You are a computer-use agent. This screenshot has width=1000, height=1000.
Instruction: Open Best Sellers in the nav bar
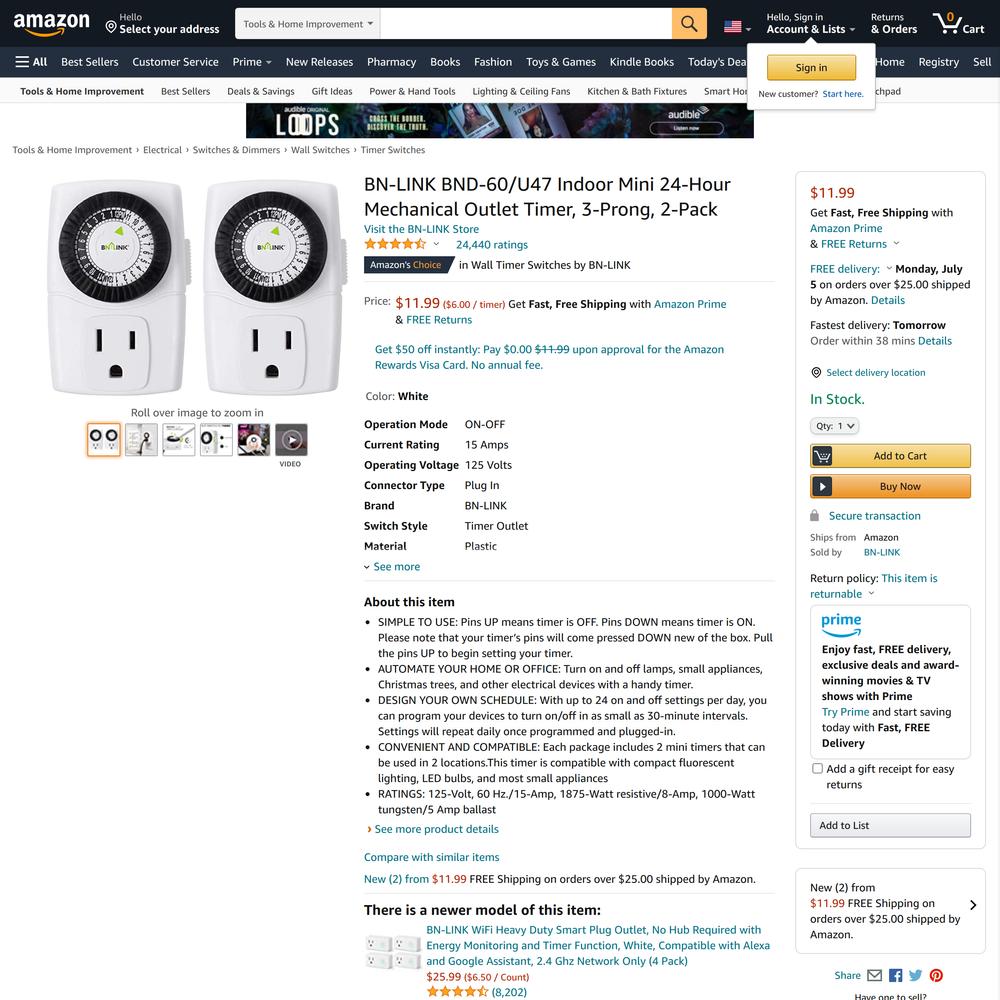click(90, 62)
